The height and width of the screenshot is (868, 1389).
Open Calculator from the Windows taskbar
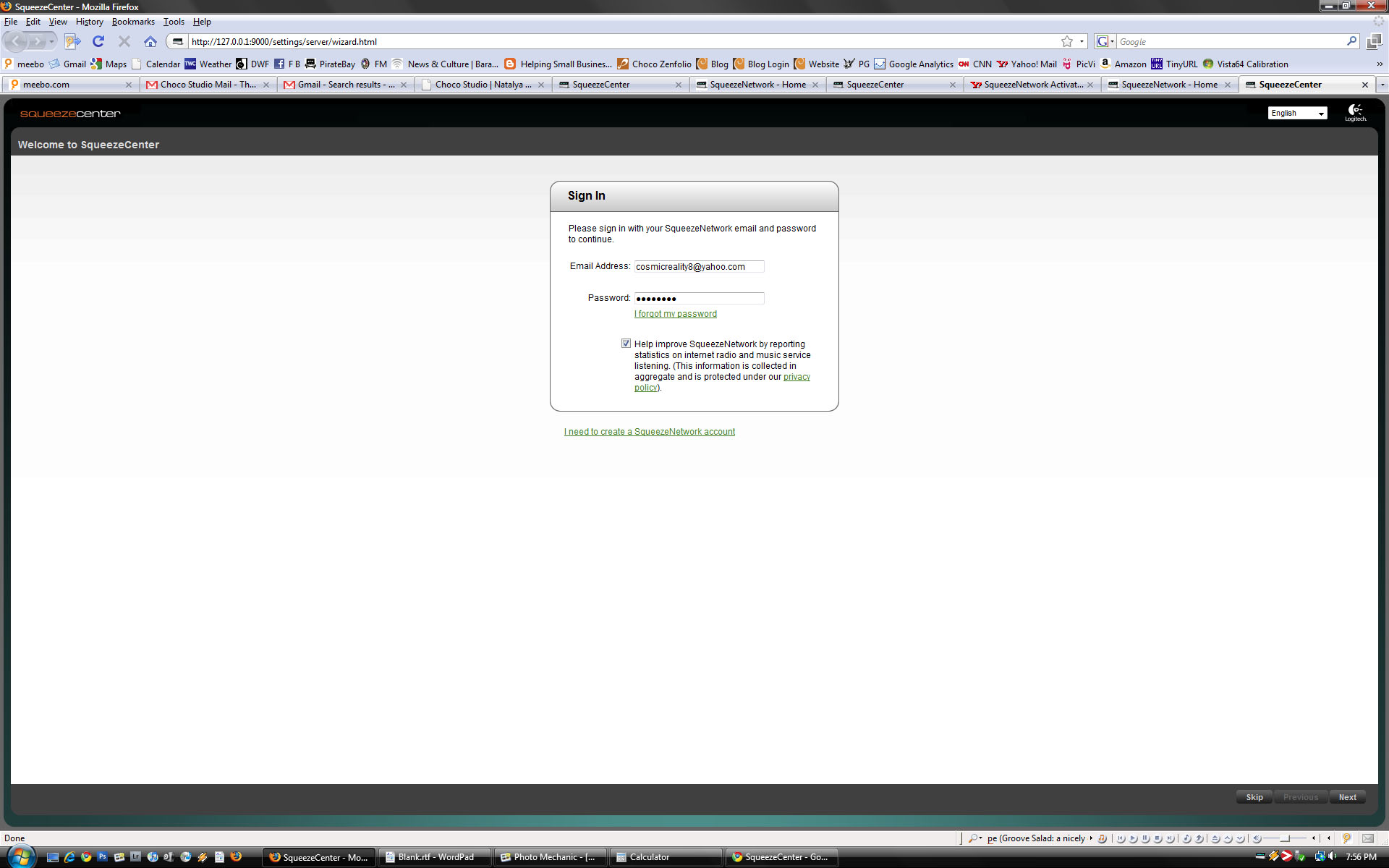click(649, 857)
